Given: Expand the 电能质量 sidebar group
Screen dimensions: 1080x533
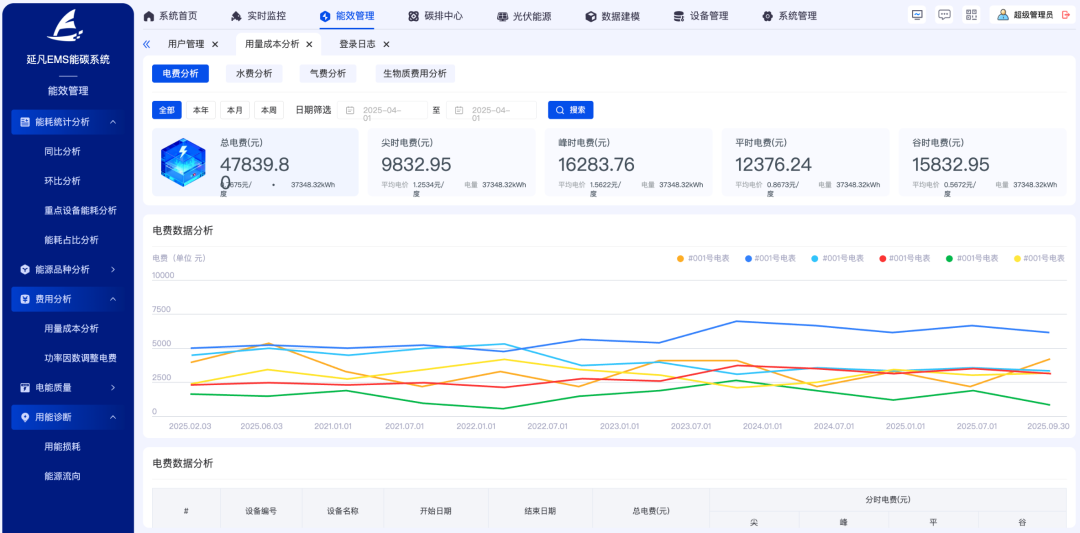Looking at the screenshot, I should (113, 387).
